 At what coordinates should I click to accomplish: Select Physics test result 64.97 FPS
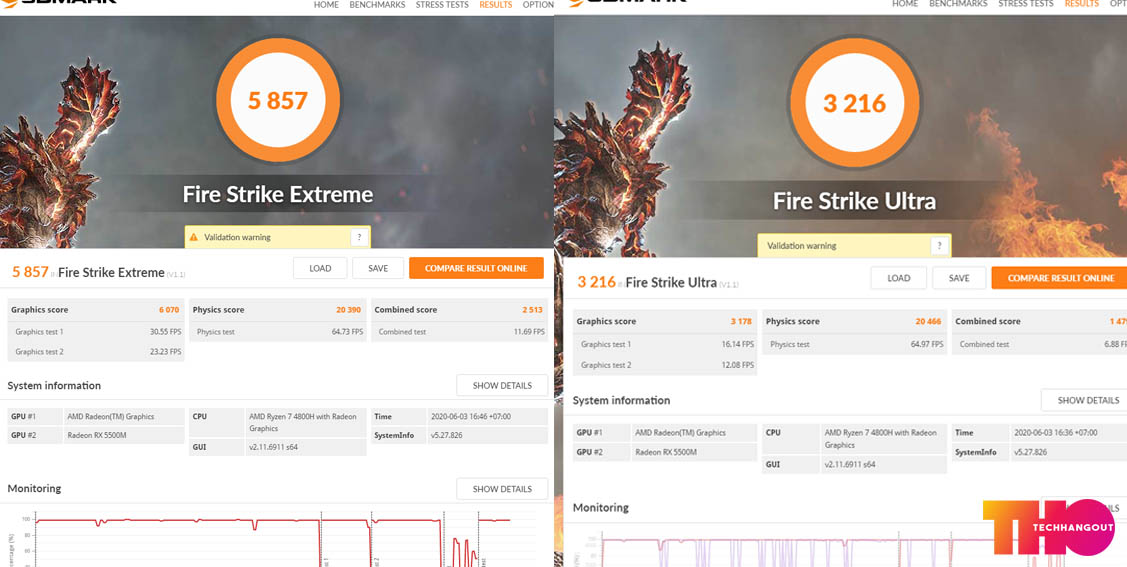tap(926, 344)
